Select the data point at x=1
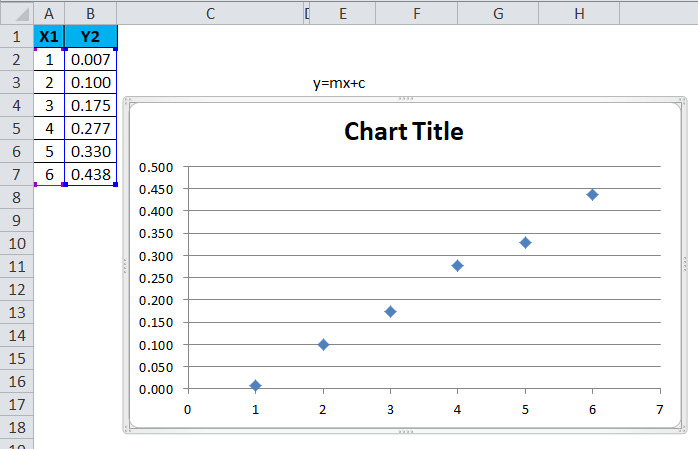This screenshot has height=449, width=698. (x=256, y=385)
